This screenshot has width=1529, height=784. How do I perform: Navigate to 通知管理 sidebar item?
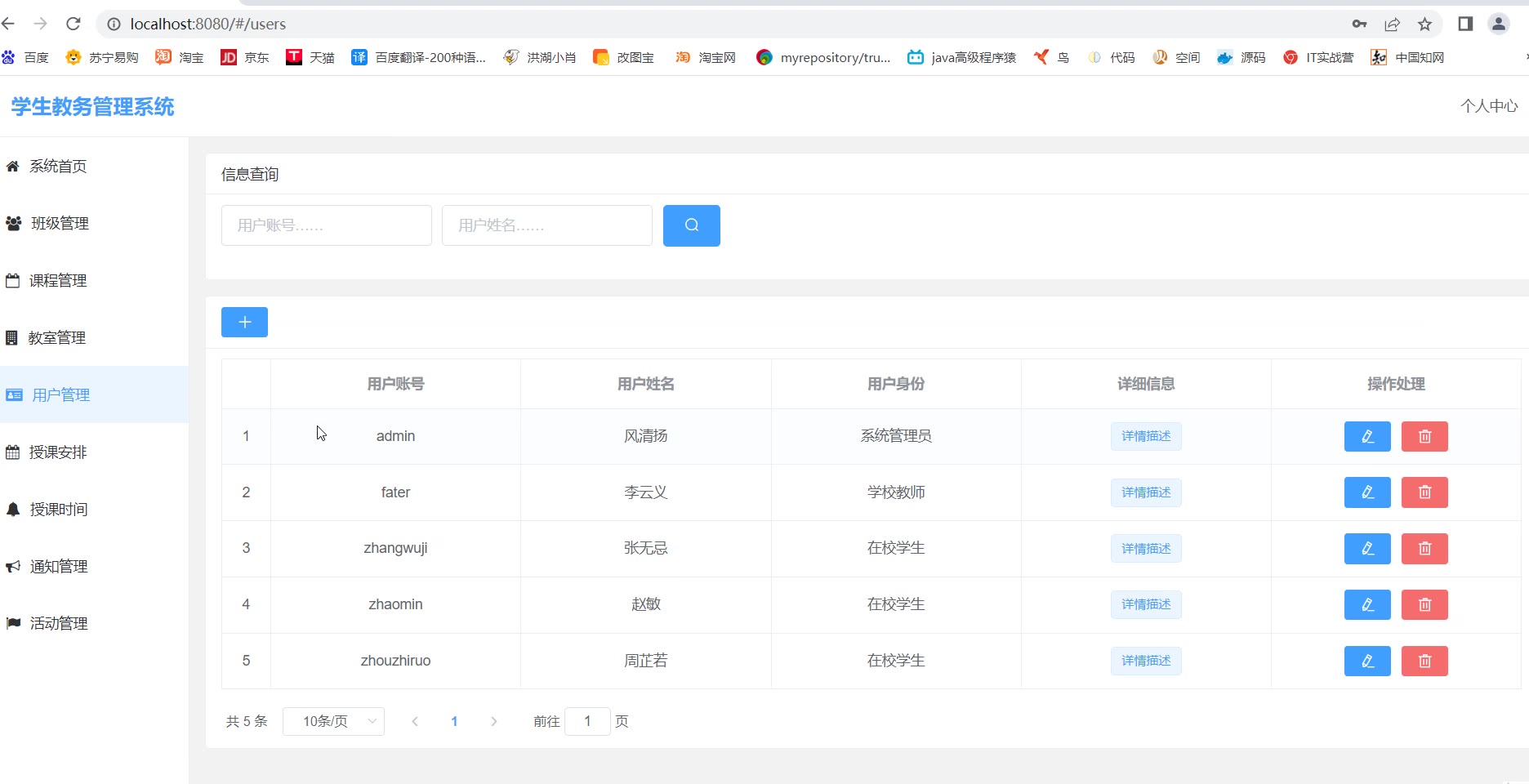point(59,567)
